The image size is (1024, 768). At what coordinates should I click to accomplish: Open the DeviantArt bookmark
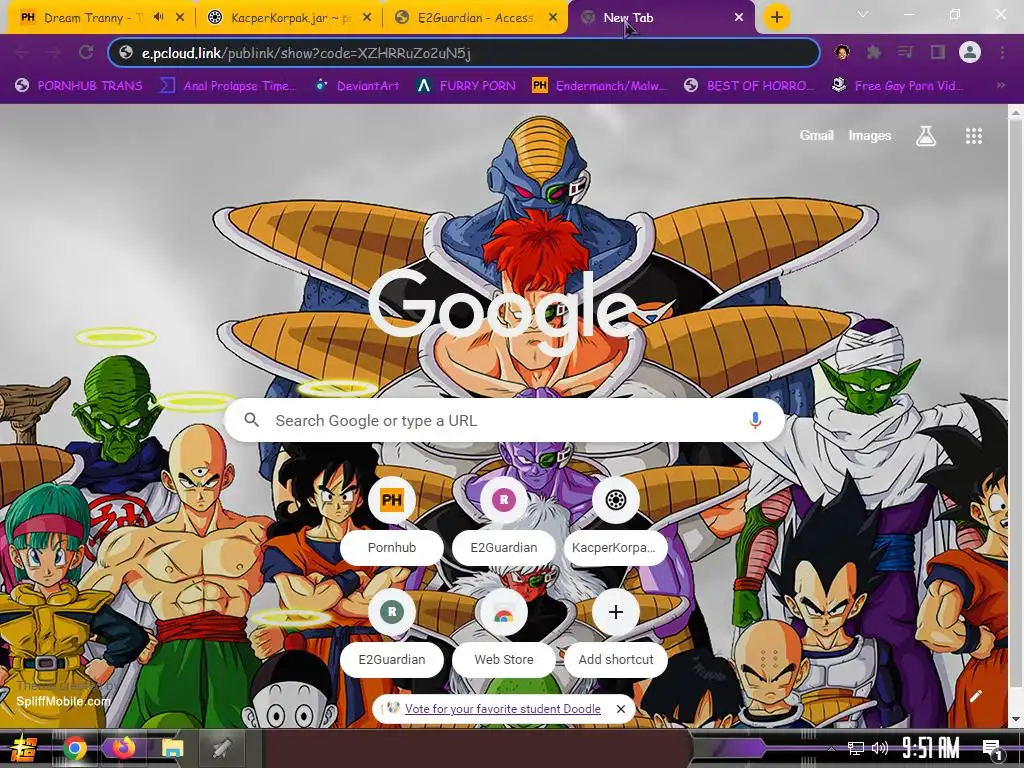[357, 86]
